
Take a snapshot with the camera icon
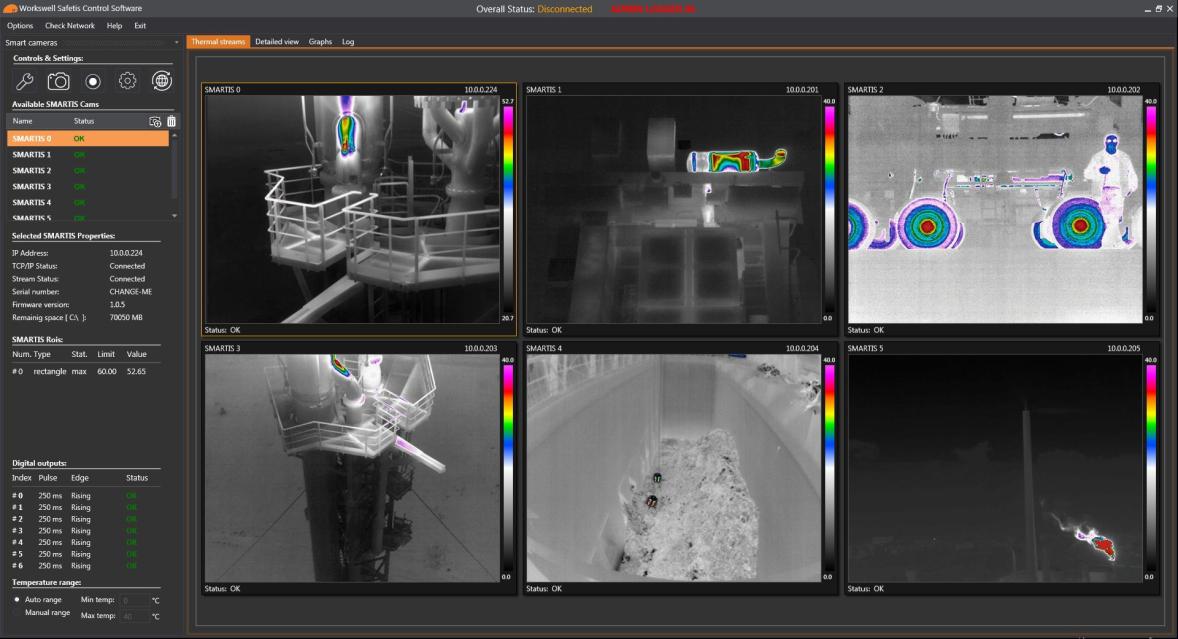[58, 81]
